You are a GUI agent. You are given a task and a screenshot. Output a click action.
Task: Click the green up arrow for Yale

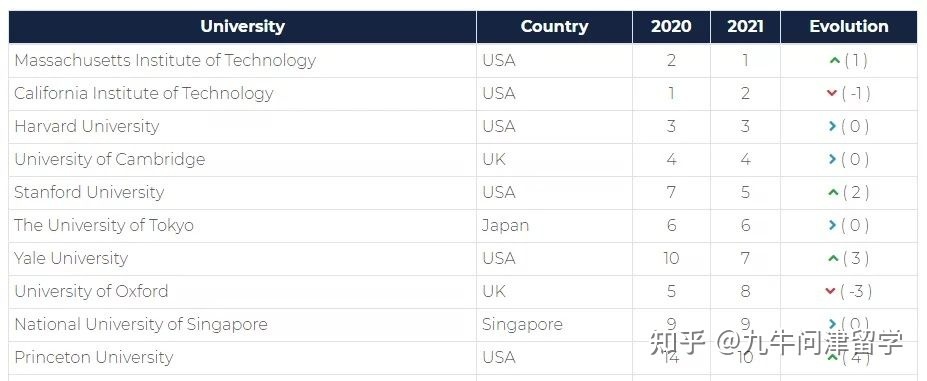(x=834, y=259)
